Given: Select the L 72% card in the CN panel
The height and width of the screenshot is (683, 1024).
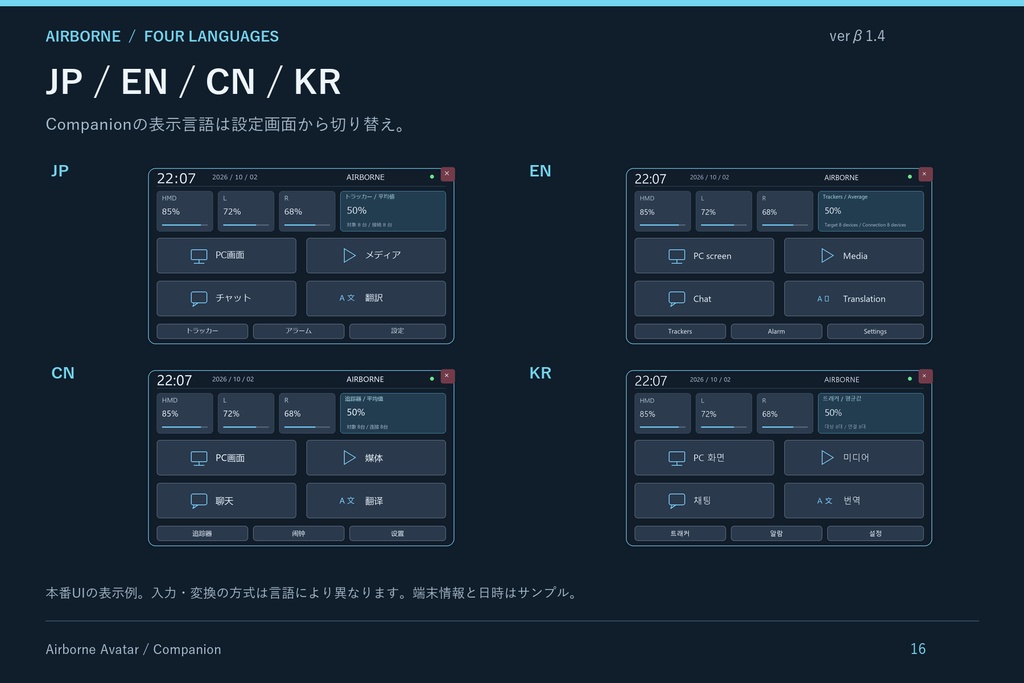Looking at the screenshot, I should tap(246, 413).
